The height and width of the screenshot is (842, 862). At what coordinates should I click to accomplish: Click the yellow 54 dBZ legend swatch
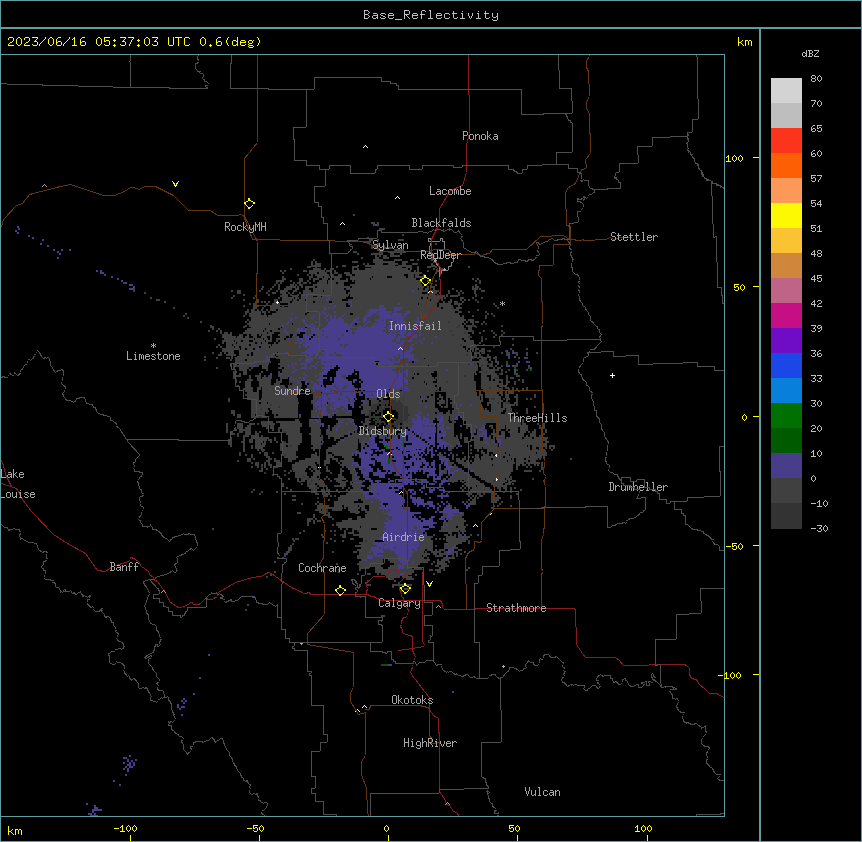click(786, 215)
